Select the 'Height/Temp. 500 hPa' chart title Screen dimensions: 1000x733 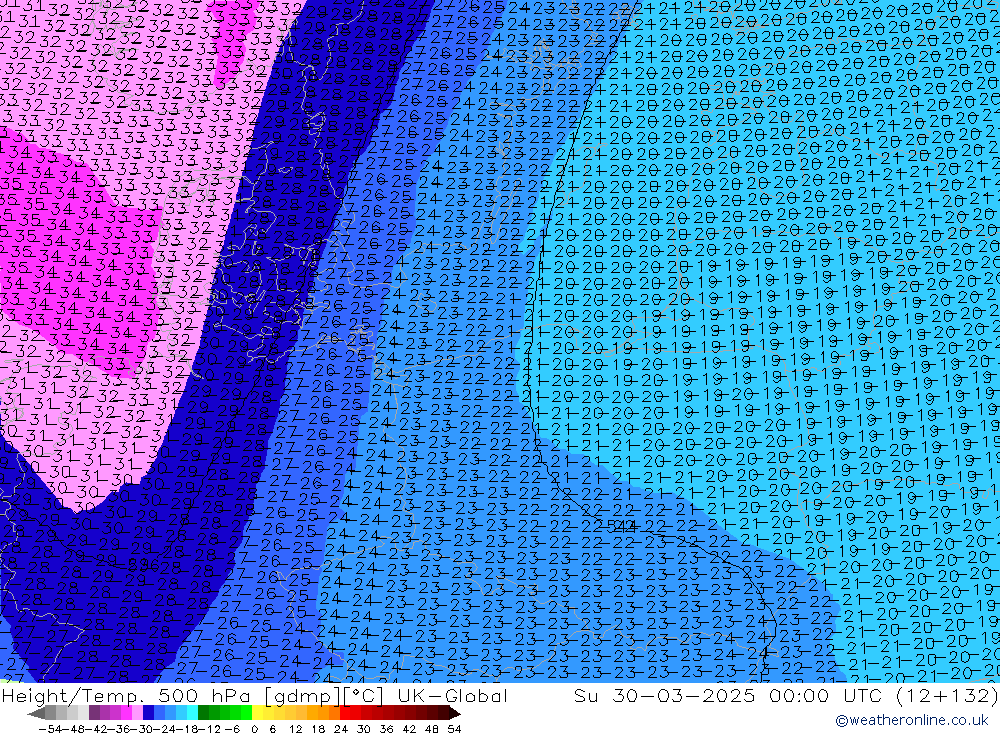coord(126,696)
